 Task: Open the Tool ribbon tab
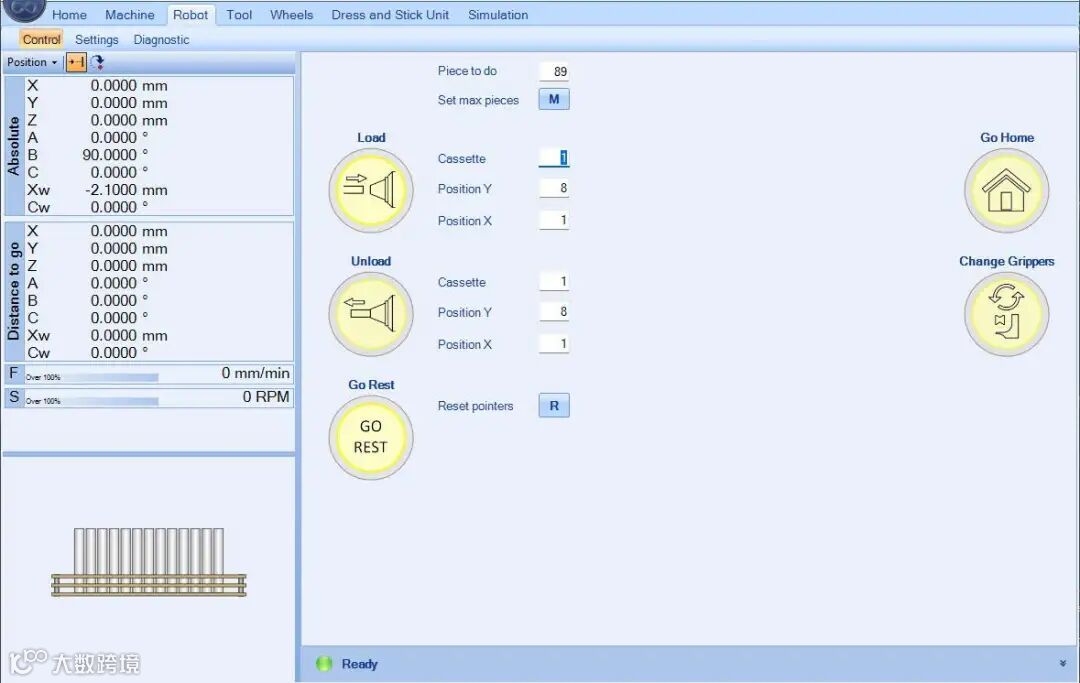pyautogui.click(x=239, y=14)
